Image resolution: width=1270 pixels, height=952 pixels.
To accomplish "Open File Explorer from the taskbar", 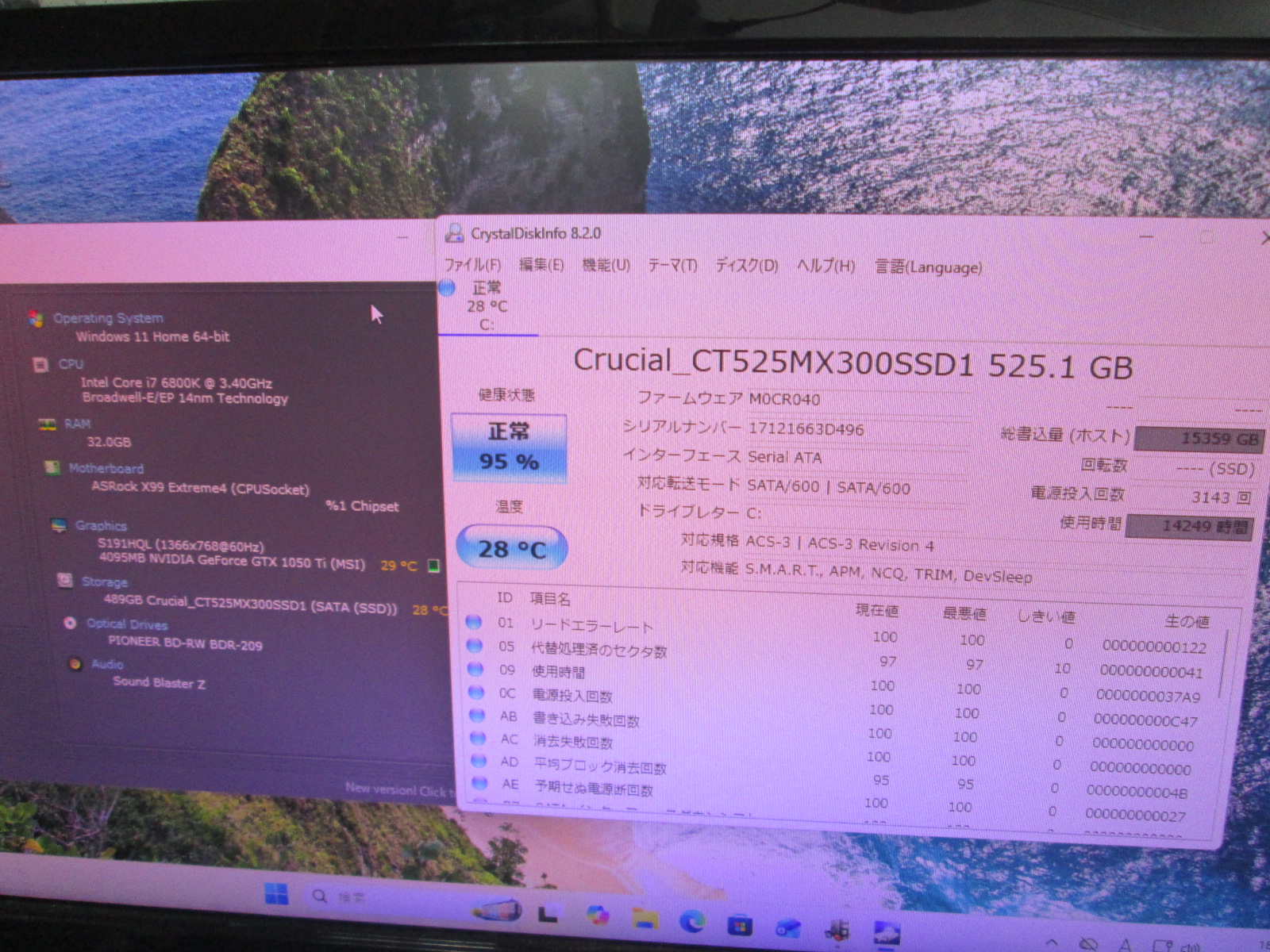I will [x=645, y=919].
